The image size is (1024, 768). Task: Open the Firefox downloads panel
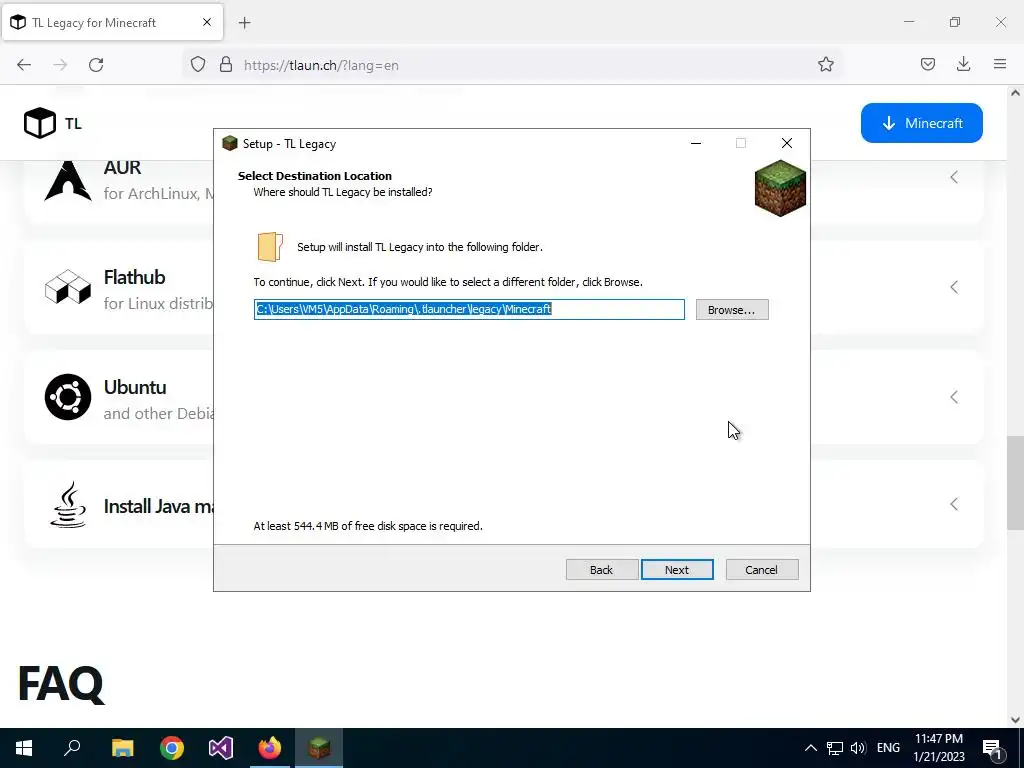click(963, 64)
